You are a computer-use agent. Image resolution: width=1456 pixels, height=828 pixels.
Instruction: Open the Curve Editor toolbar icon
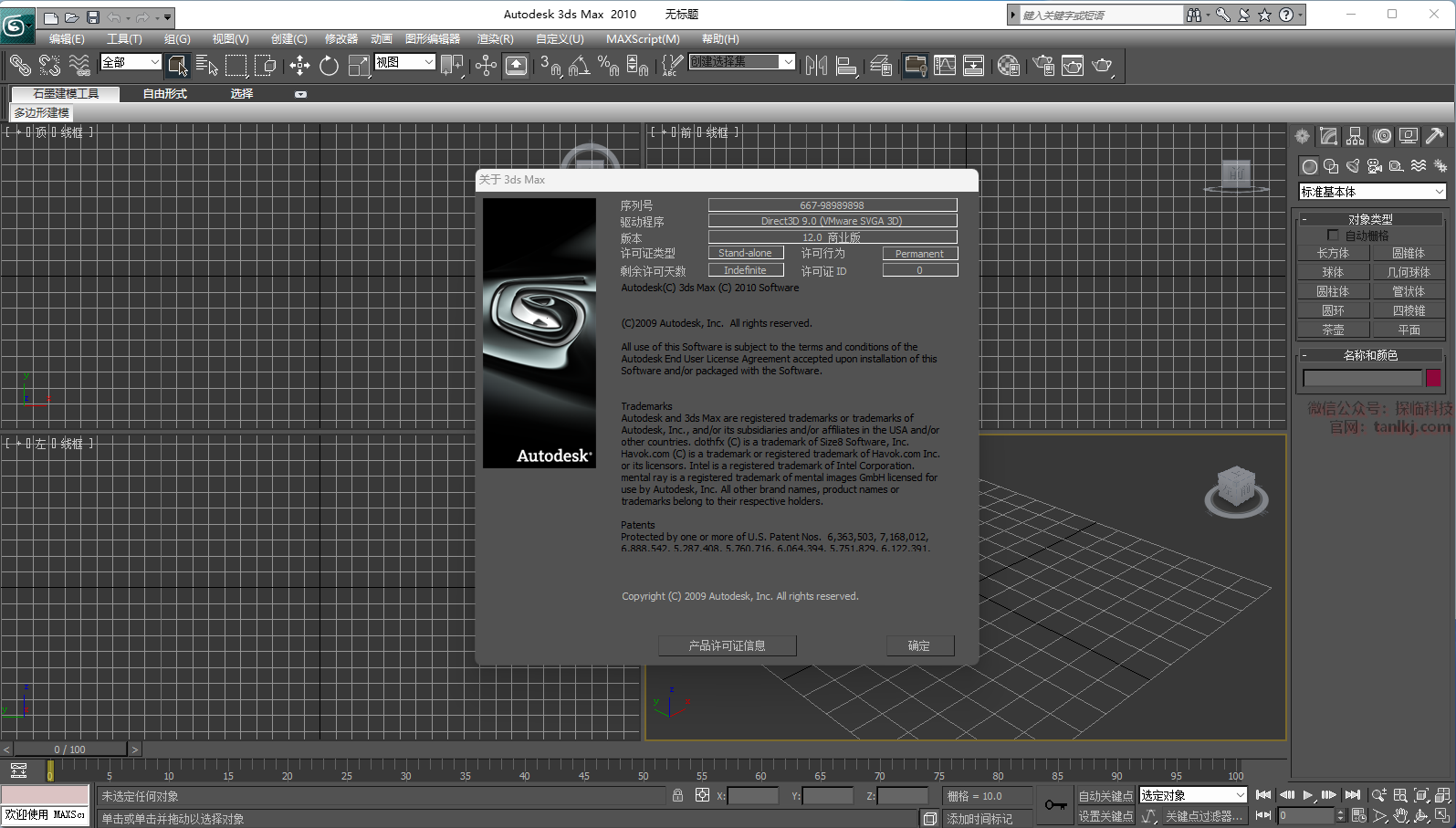pyautogui.click(x=945, y=65)
